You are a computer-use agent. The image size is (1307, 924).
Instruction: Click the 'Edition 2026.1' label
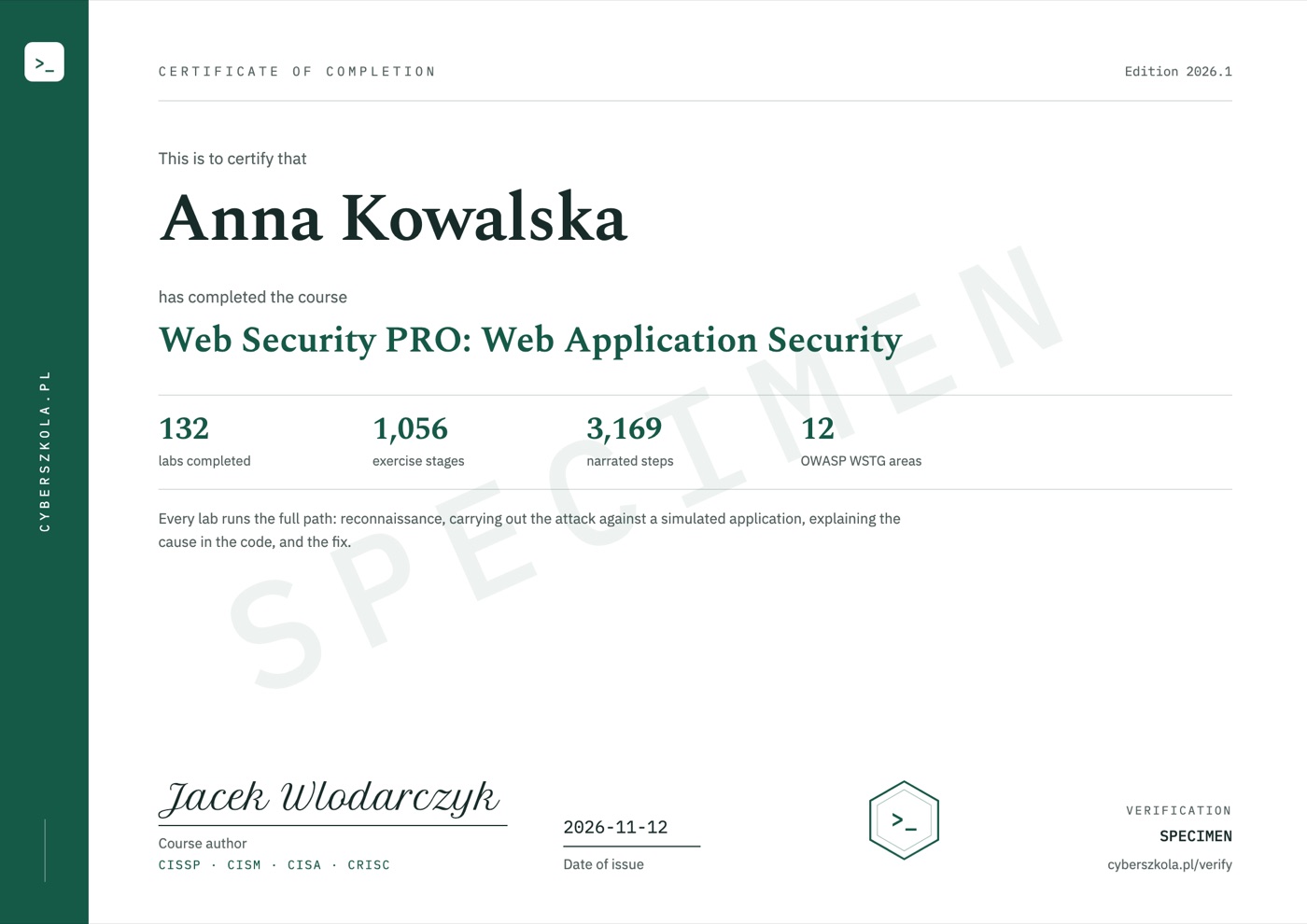click(x=1178, y=72)
